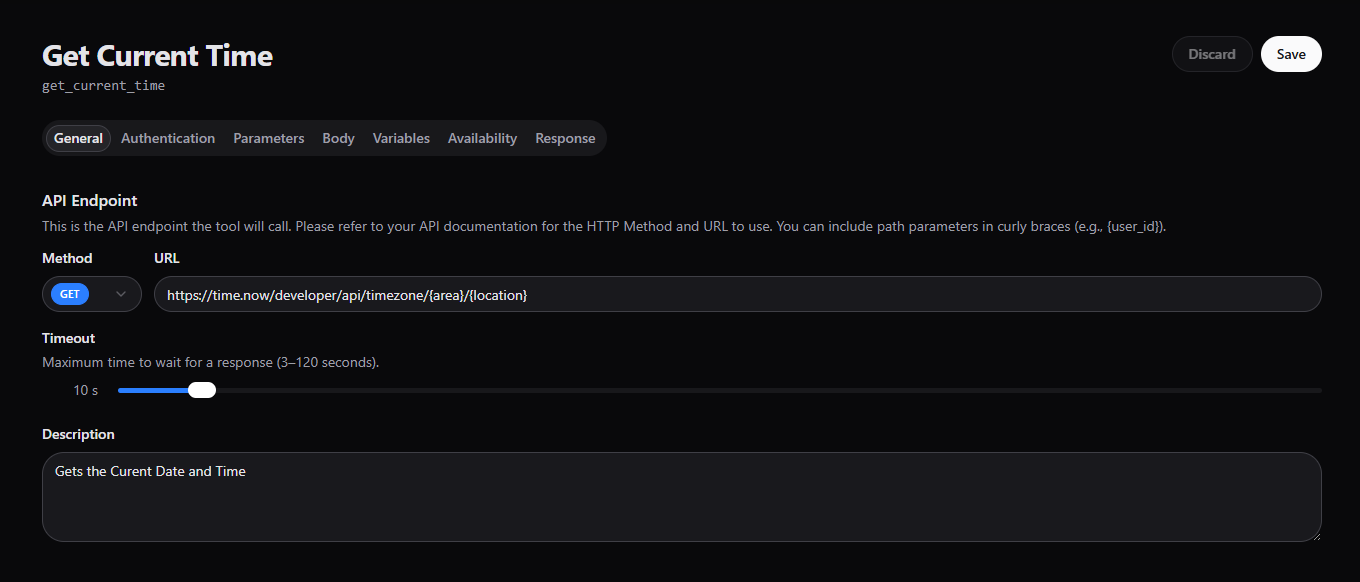Focus the API endpoint URL field
Image resolution: width=1360 pixels, height=582 pixels.
click(737, 294)
